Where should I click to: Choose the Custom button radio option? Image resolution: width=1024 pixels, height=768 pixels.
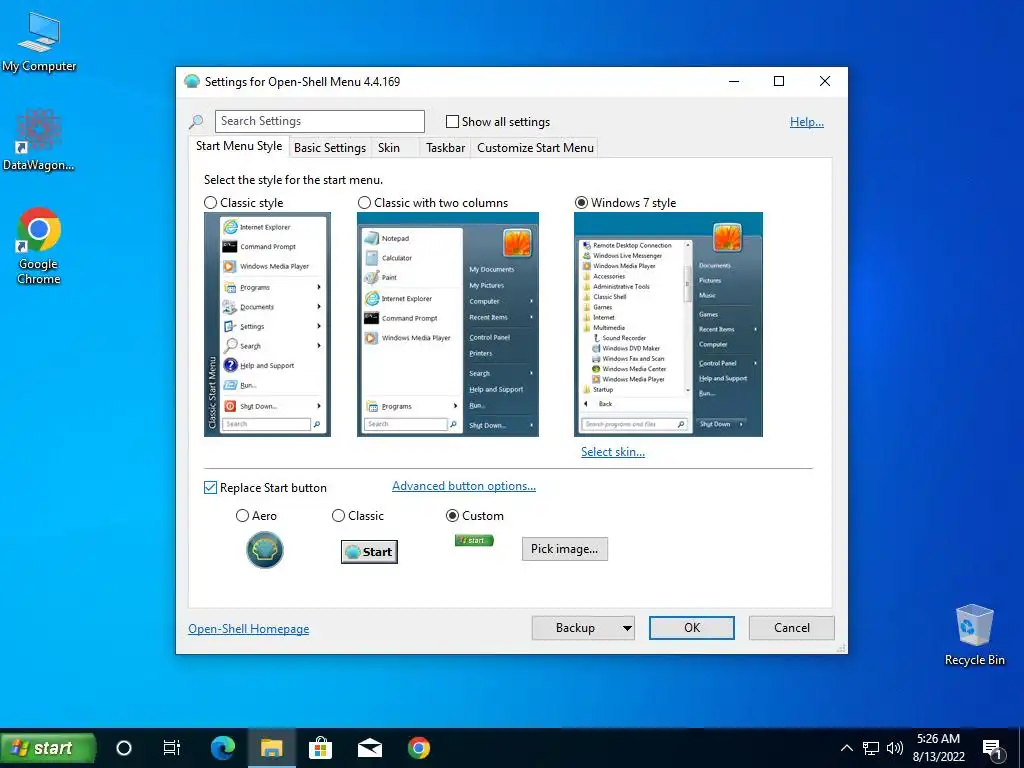[x=452, y=515]
